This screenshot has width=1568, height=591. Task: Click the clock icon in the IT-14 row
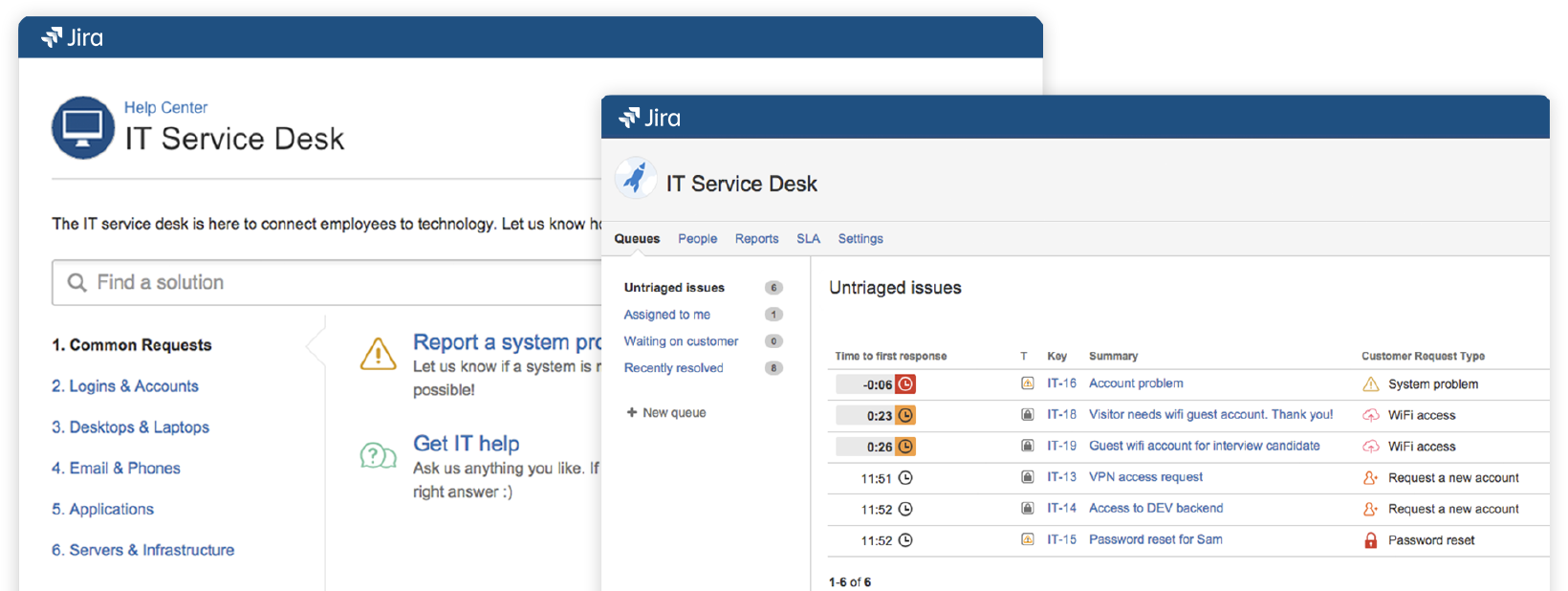pos(905,509)
